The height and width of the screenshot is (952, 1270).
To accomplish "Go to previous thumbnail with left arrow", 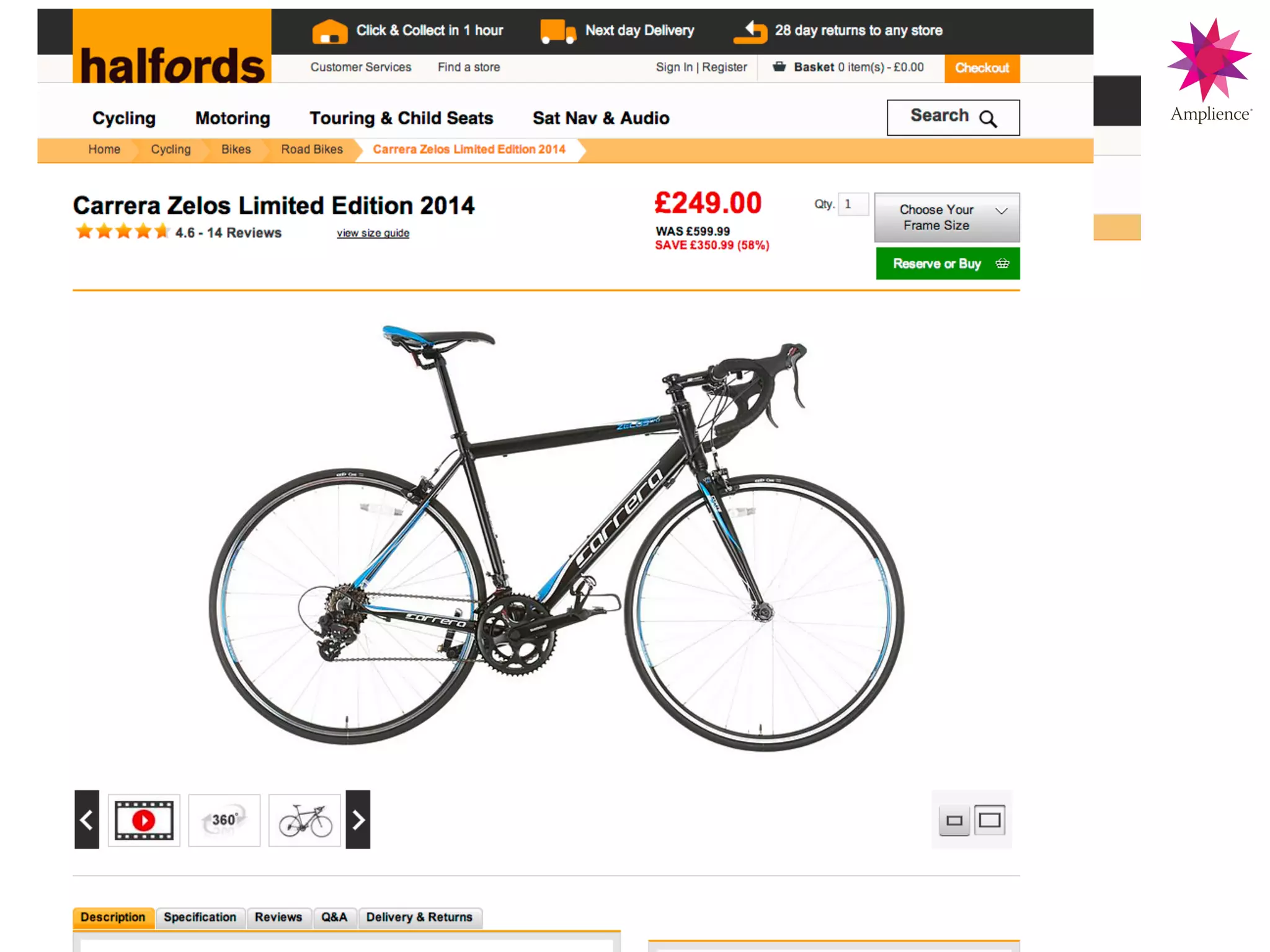I will click(87, 819).
